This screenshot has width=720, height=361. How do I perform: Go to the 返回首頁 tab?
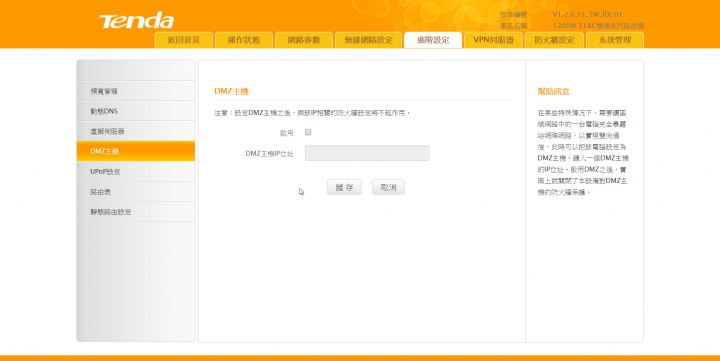coord(184,40)
